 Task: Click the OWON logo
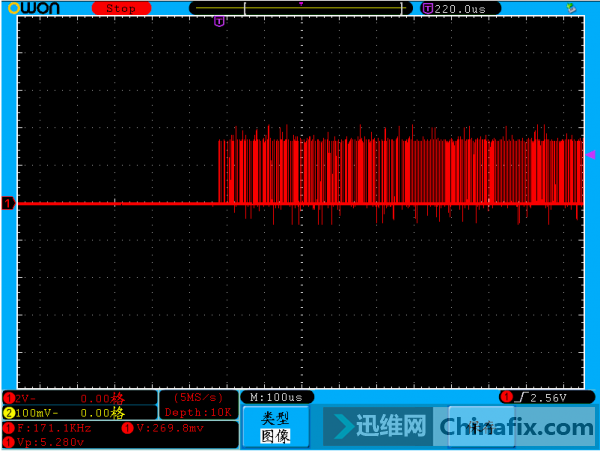click(31, 8)
